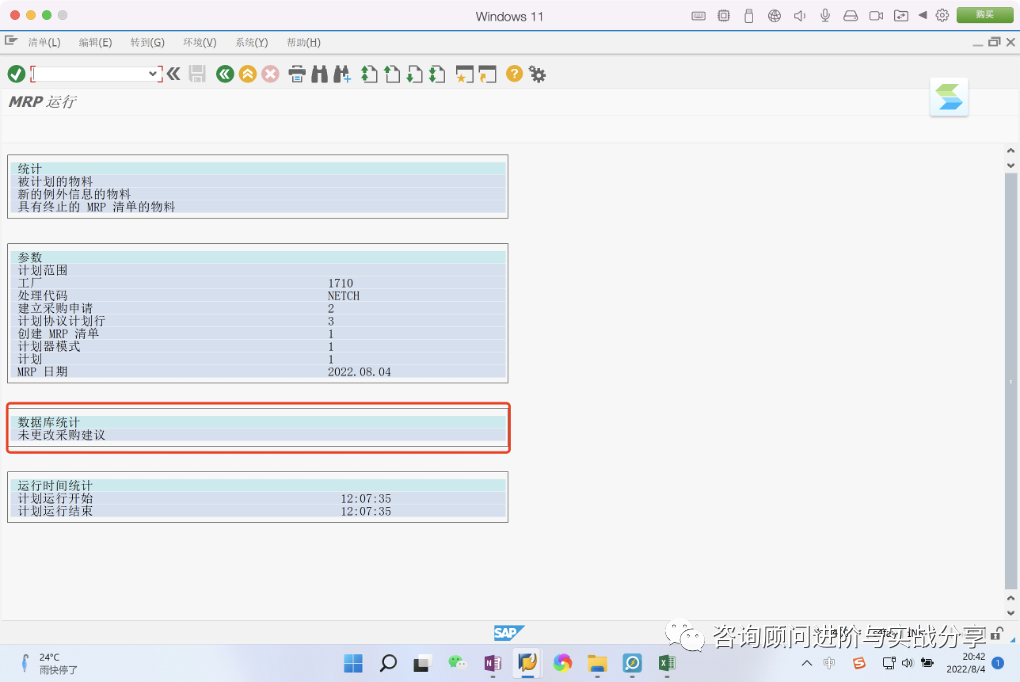Select processing key value NETCH
1020x682 pixels.
click(x=343, y=295)
